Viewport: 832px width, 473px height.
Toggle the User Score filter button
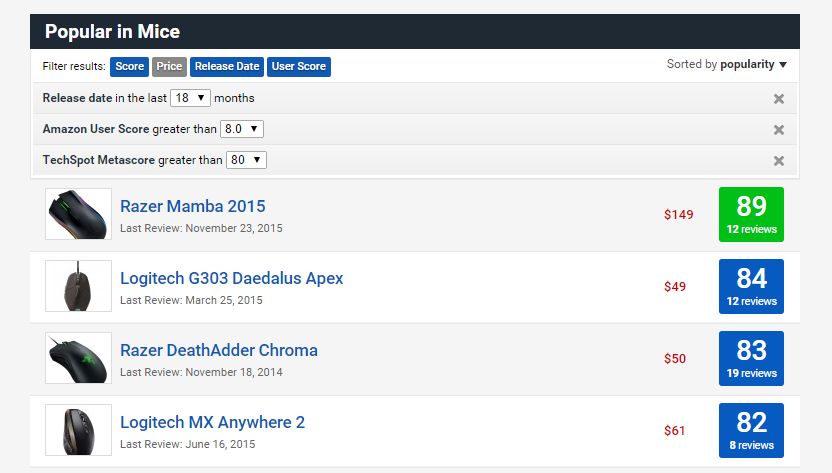coord(299,66)
